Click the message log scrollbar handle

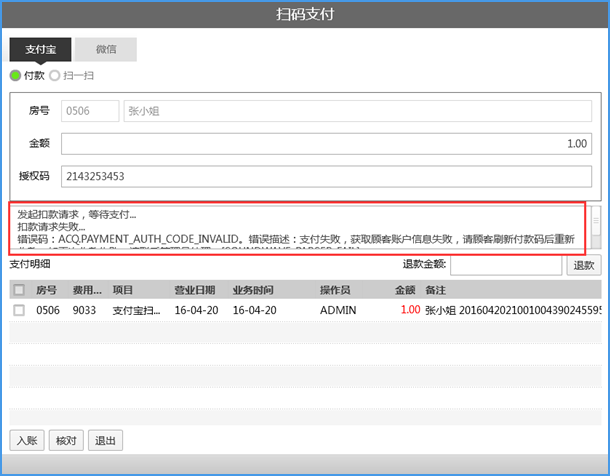pyautogui.click(x=596, y=220)
